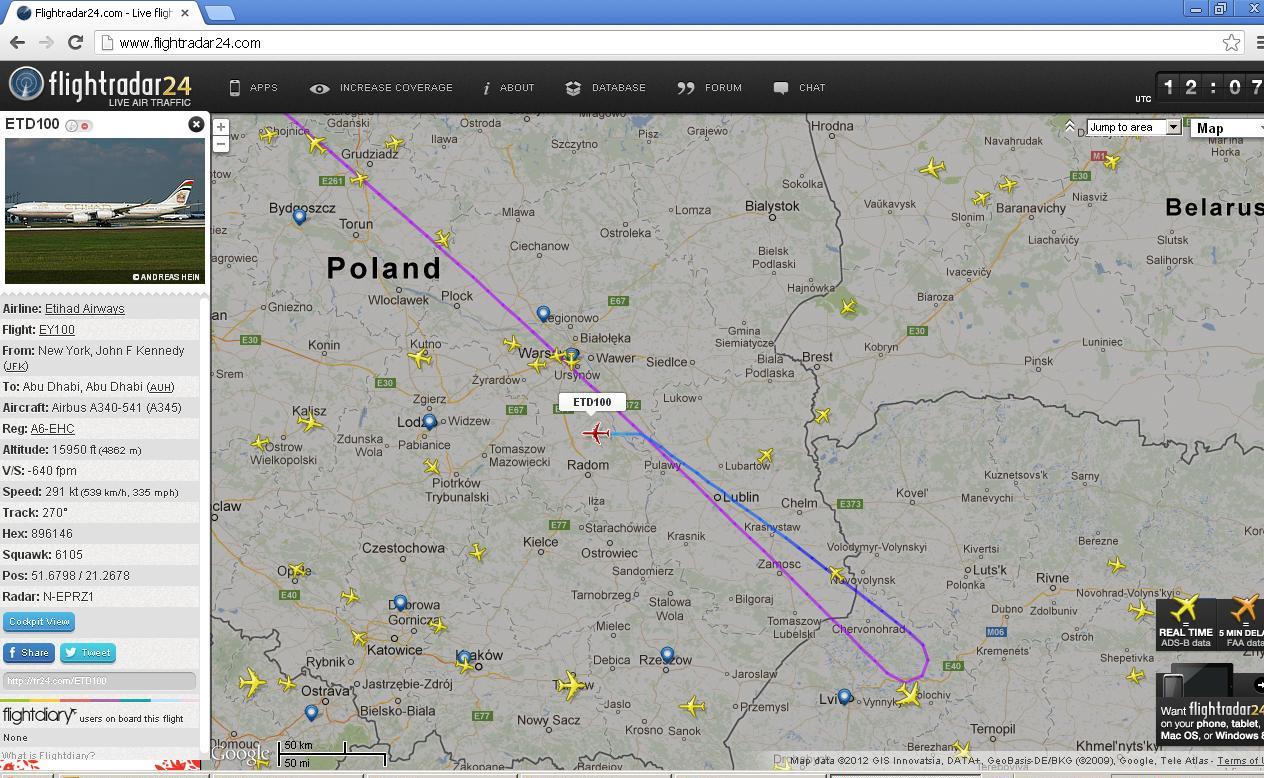Screen dimensions: 1264x778
Task: Click the red ETD100 aircraft icon
Action: pos(596,433)
